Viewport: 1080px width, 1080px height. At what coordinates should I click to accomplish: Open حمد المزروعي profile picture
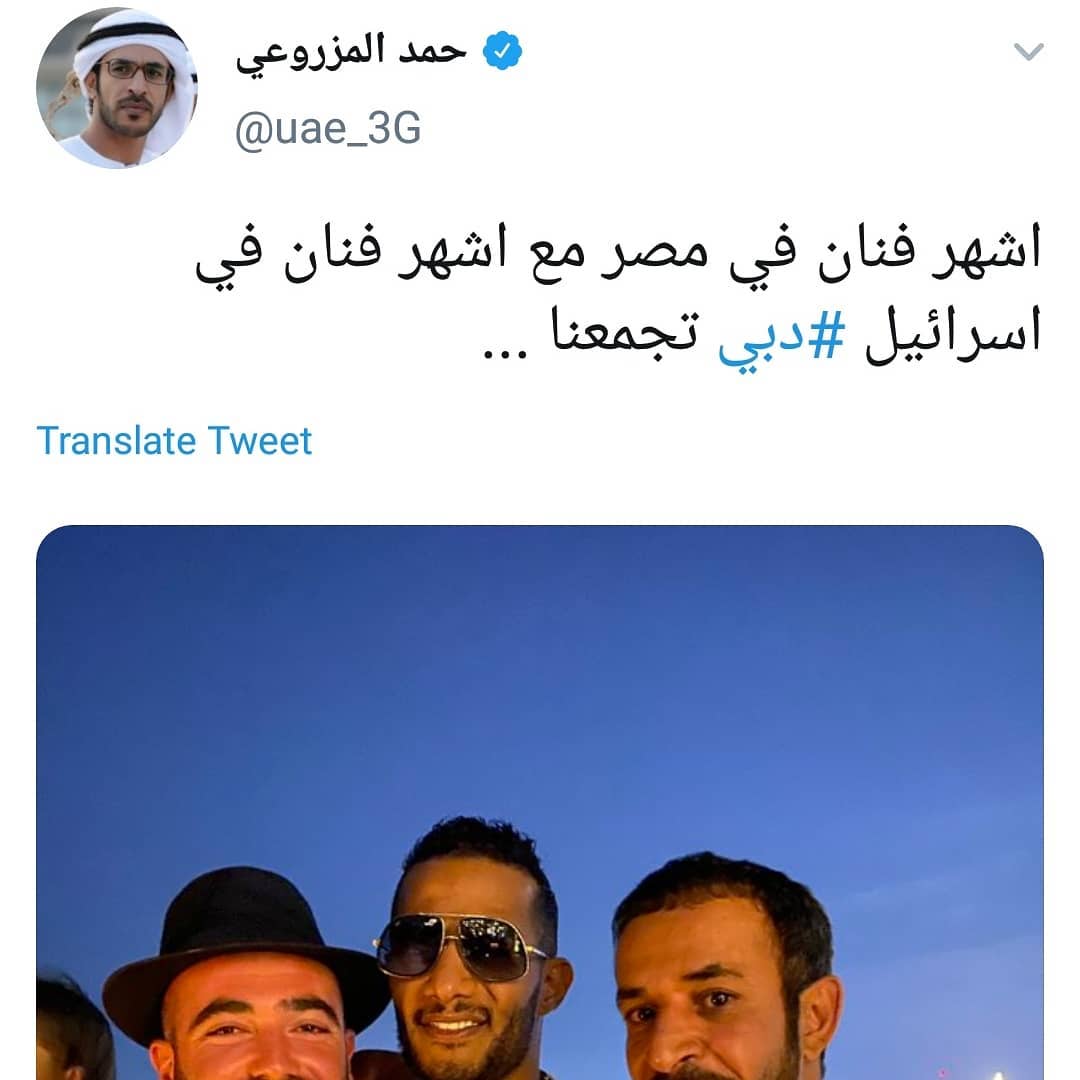click(x=117, y=88)
